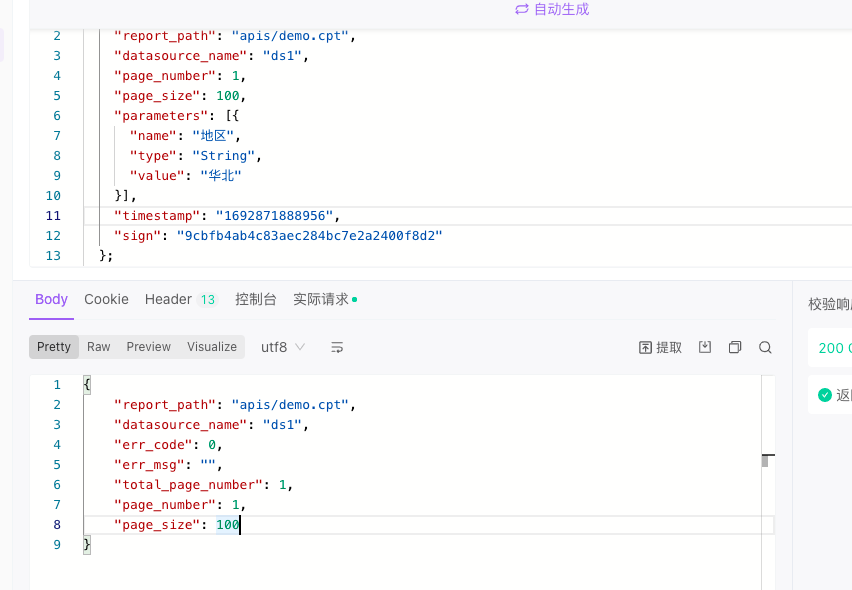Open the utf8 encoding dropdown
The width and height of the screenshot is (852, 590).
pos(283,347)
